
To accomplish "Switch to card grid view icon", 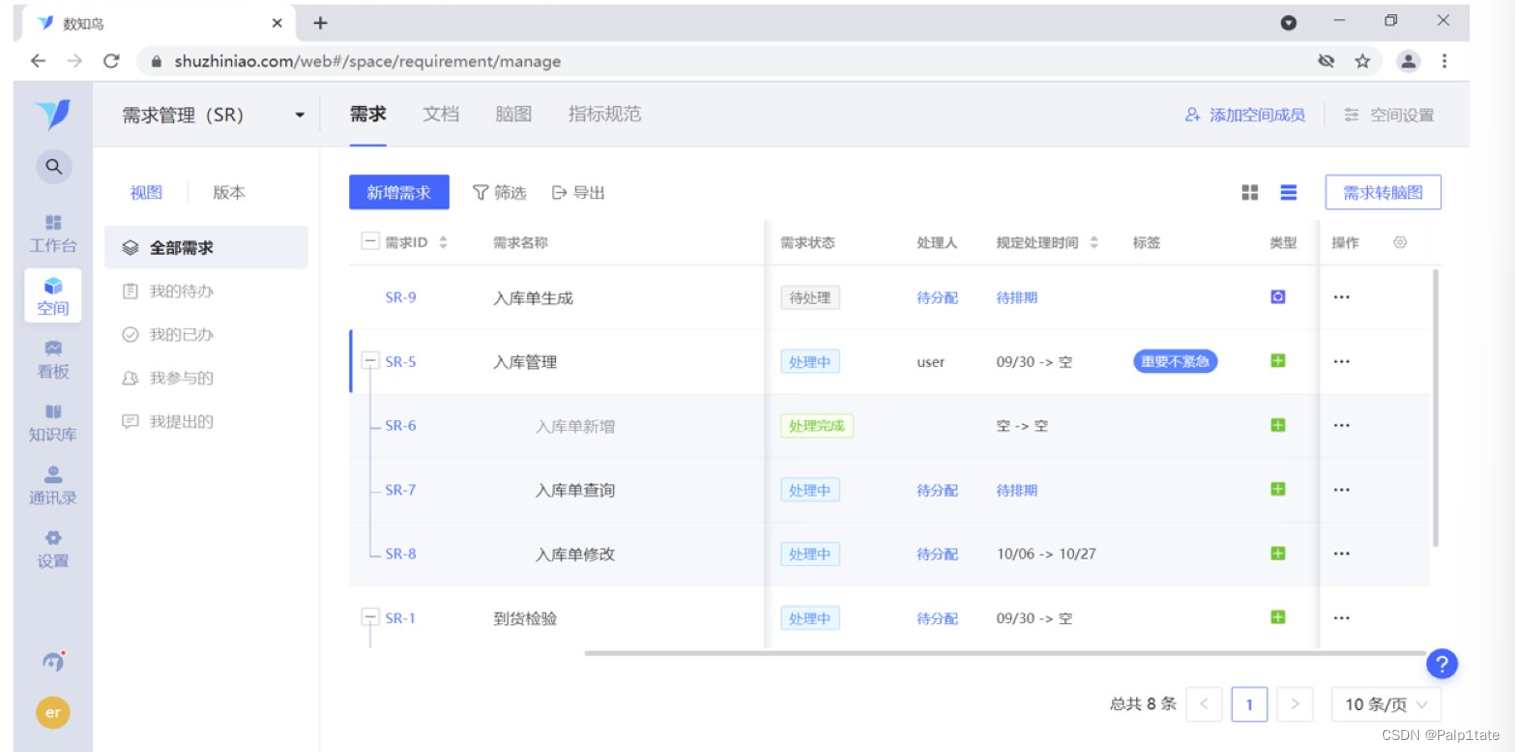I will point(1250,192).
